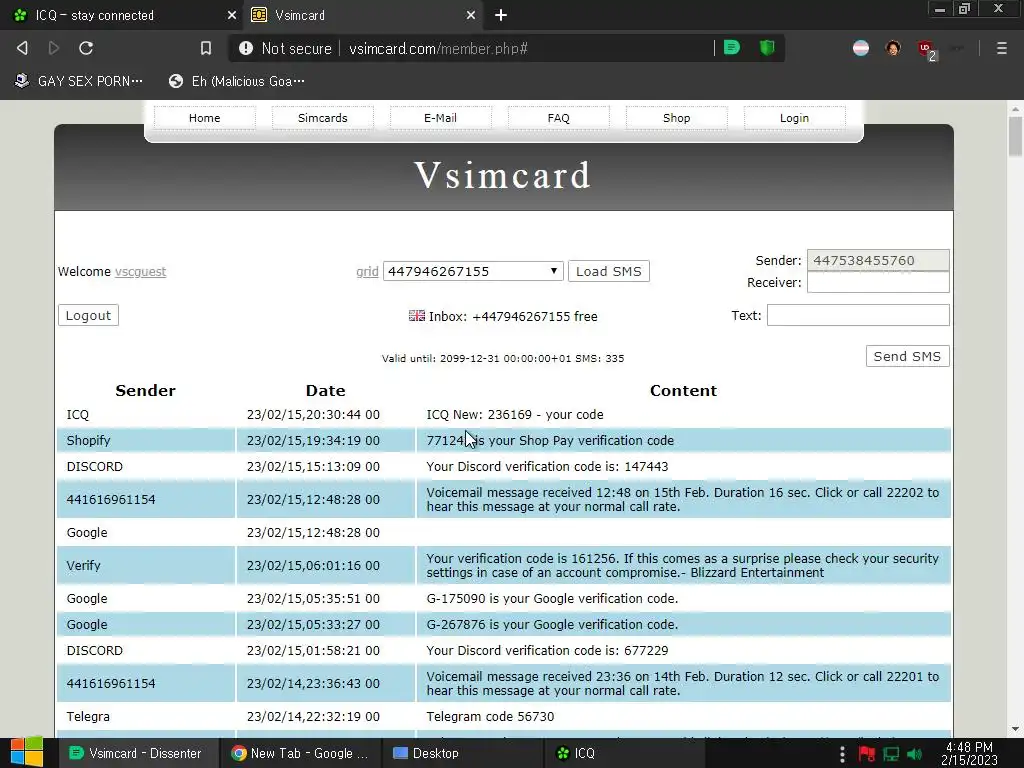Select the G-175090 Google verification message
This screenshot has width=1024, height=768.
(552, 598)
